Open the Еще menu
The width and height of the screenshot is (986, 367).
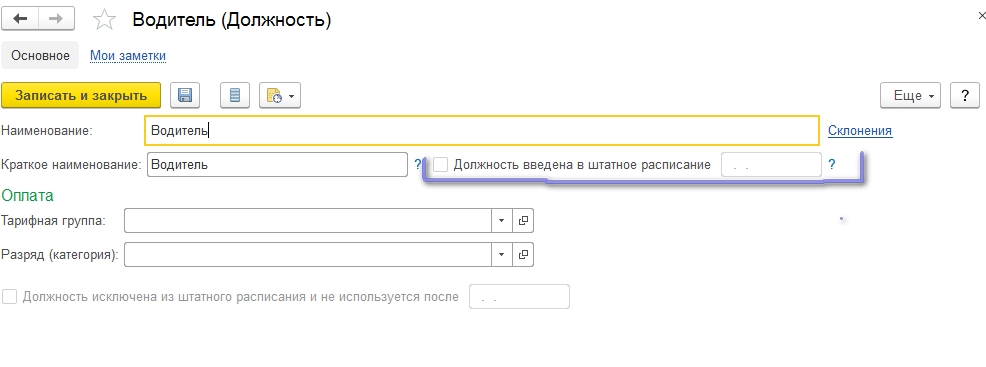coord(911,96)
